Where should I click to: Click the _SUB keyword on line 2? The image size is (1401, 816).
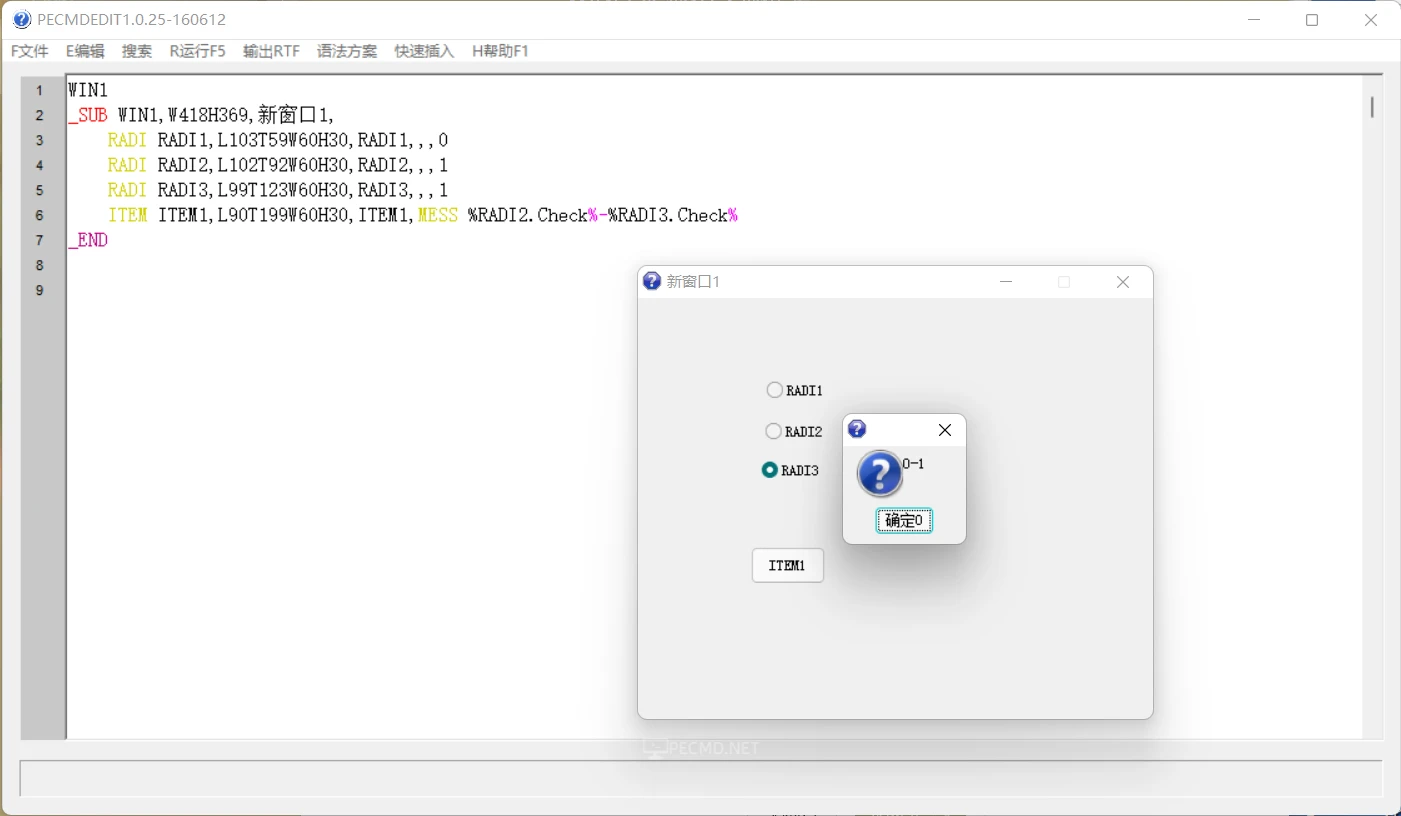tap(88, 115)
